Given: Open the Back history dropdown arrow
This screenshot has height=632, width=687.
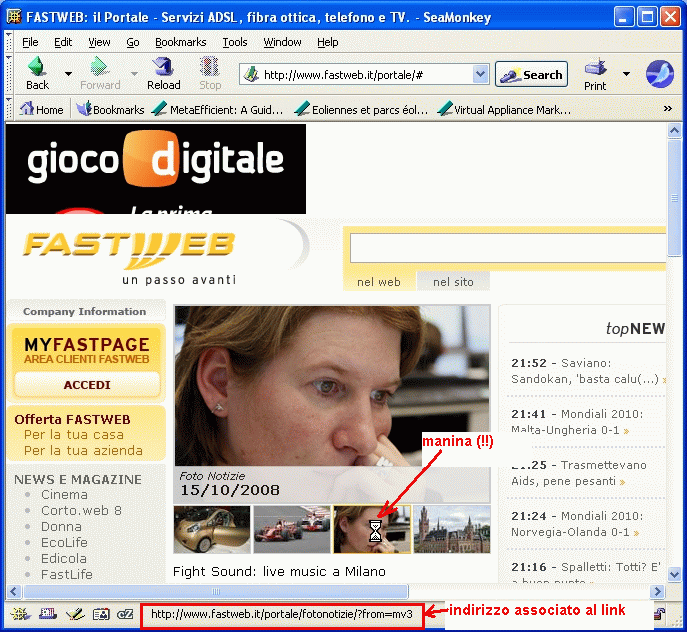Looking at the screenshot, I should point(68,74).
